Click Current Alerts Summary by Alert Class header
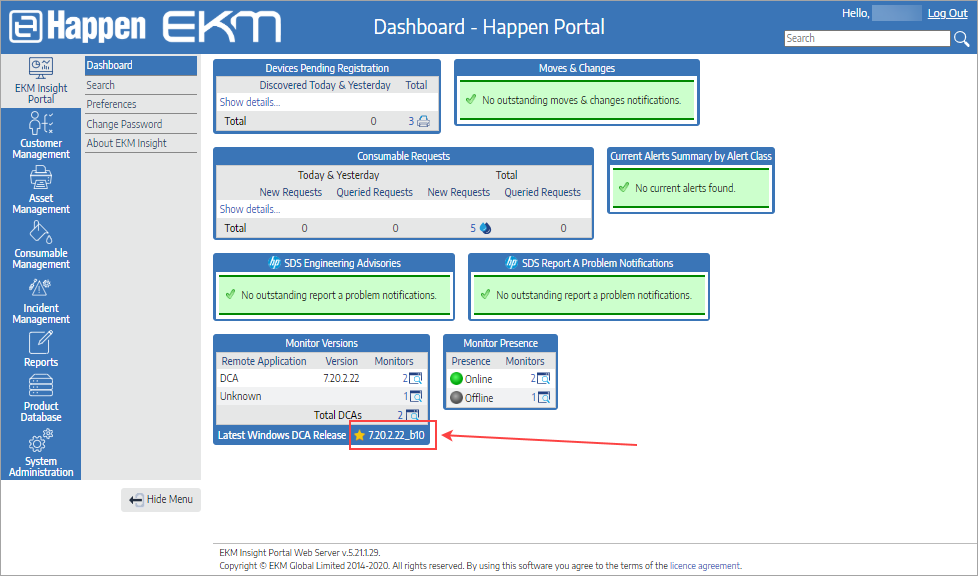The image size is (978, 576). (691, 156)
